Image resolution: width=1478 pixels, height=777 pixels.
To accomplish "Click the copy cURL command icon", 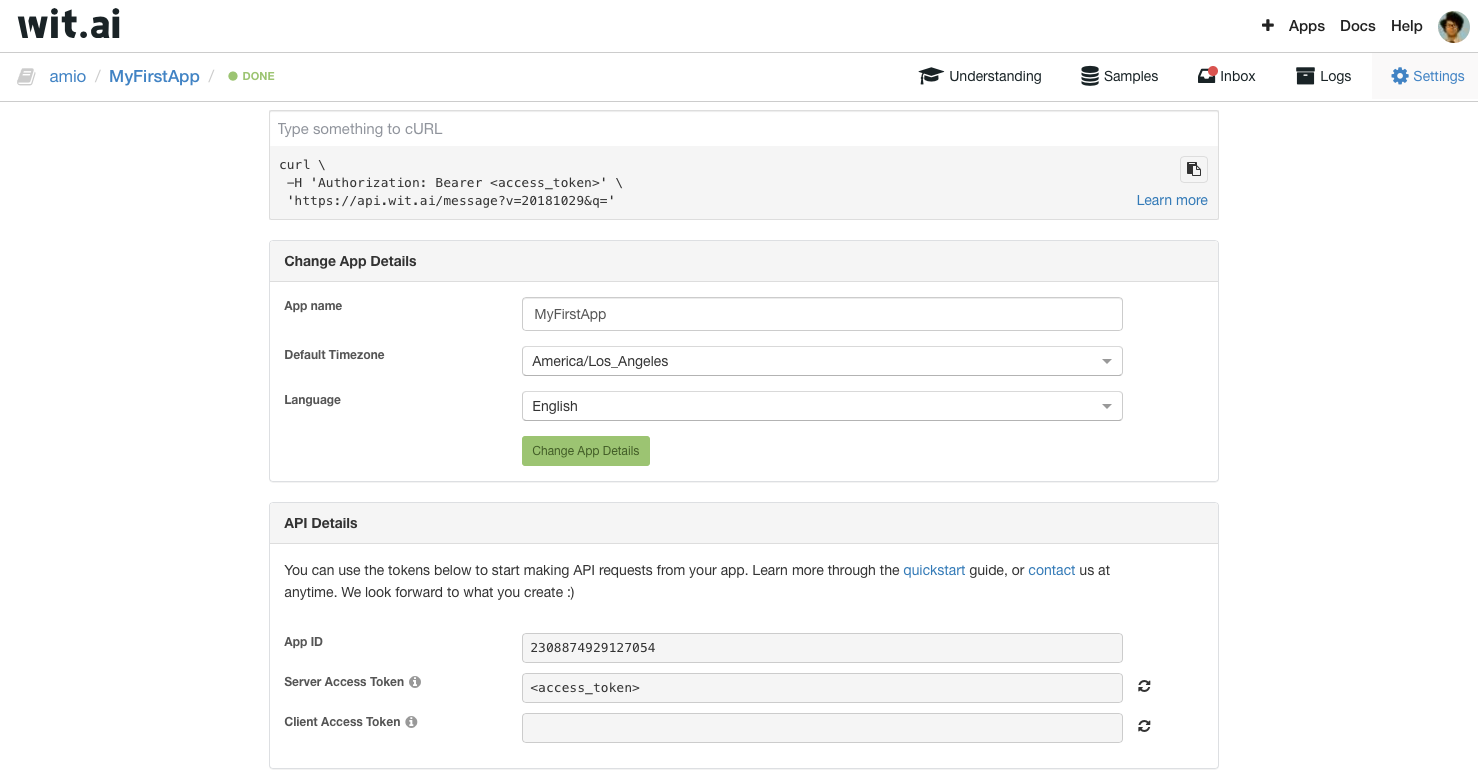I will (x=1193, y=169).
